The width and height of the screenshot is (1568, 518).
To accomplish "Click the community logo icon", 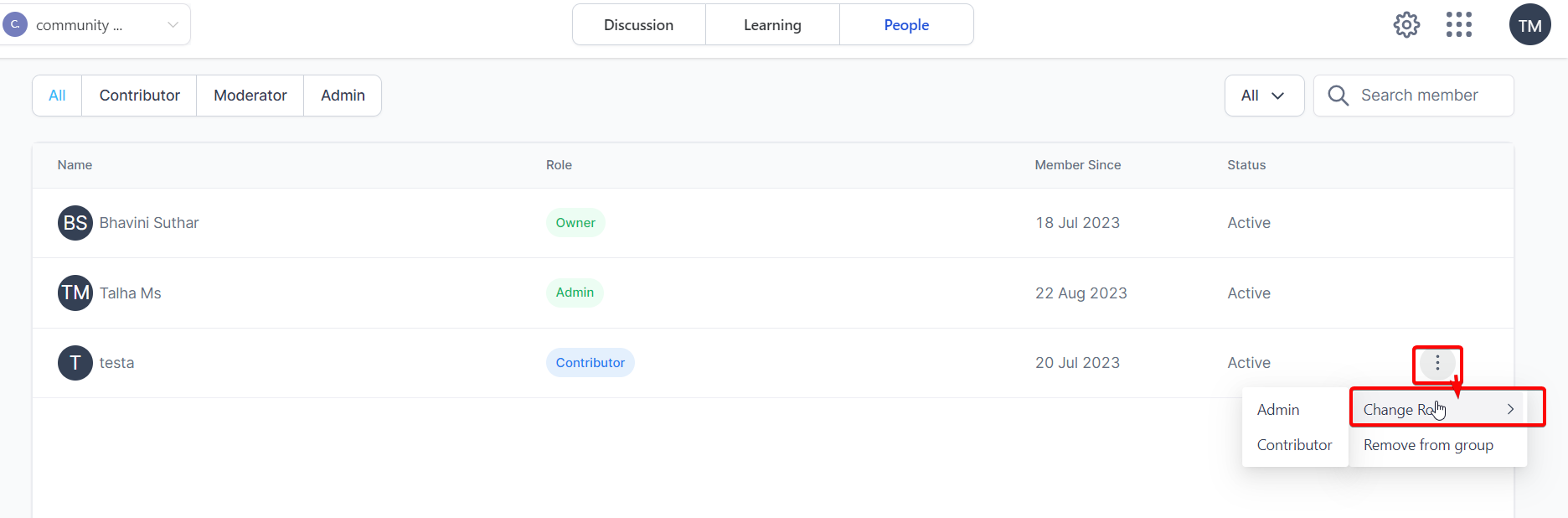I will pos(15,24).
